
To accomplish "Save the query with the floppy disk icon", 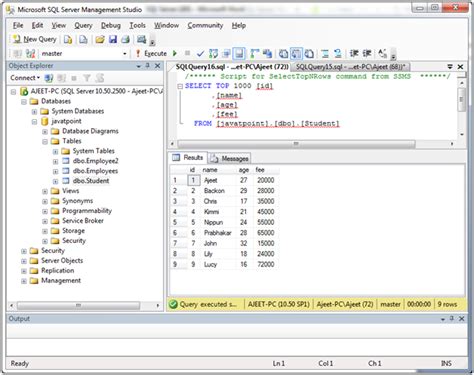I will coord(113,39).
